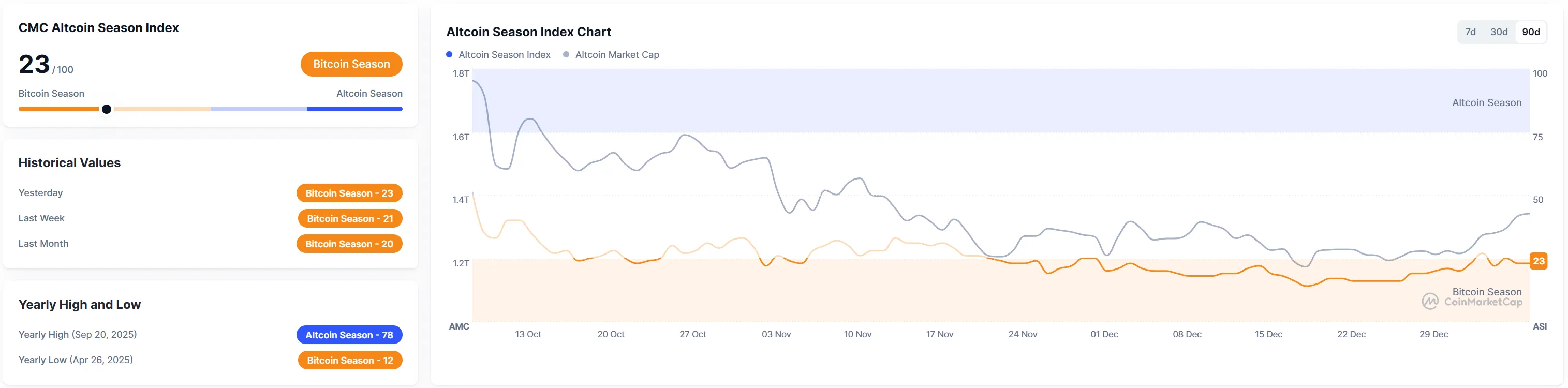Click the black slider knob on season gauge

click(x=107, y=110)
